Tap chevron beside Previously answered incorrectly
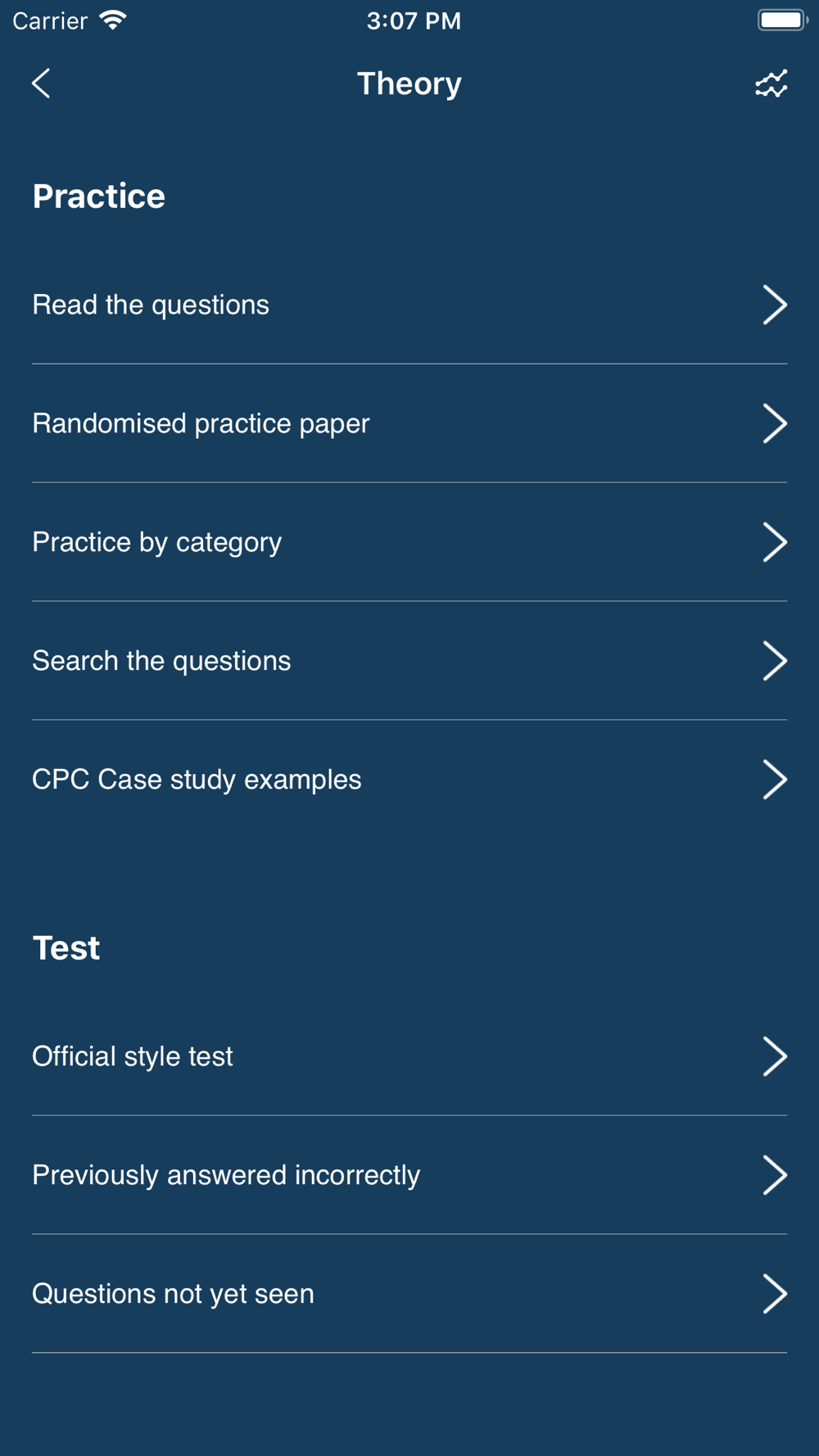 (x=775, y=1175)
